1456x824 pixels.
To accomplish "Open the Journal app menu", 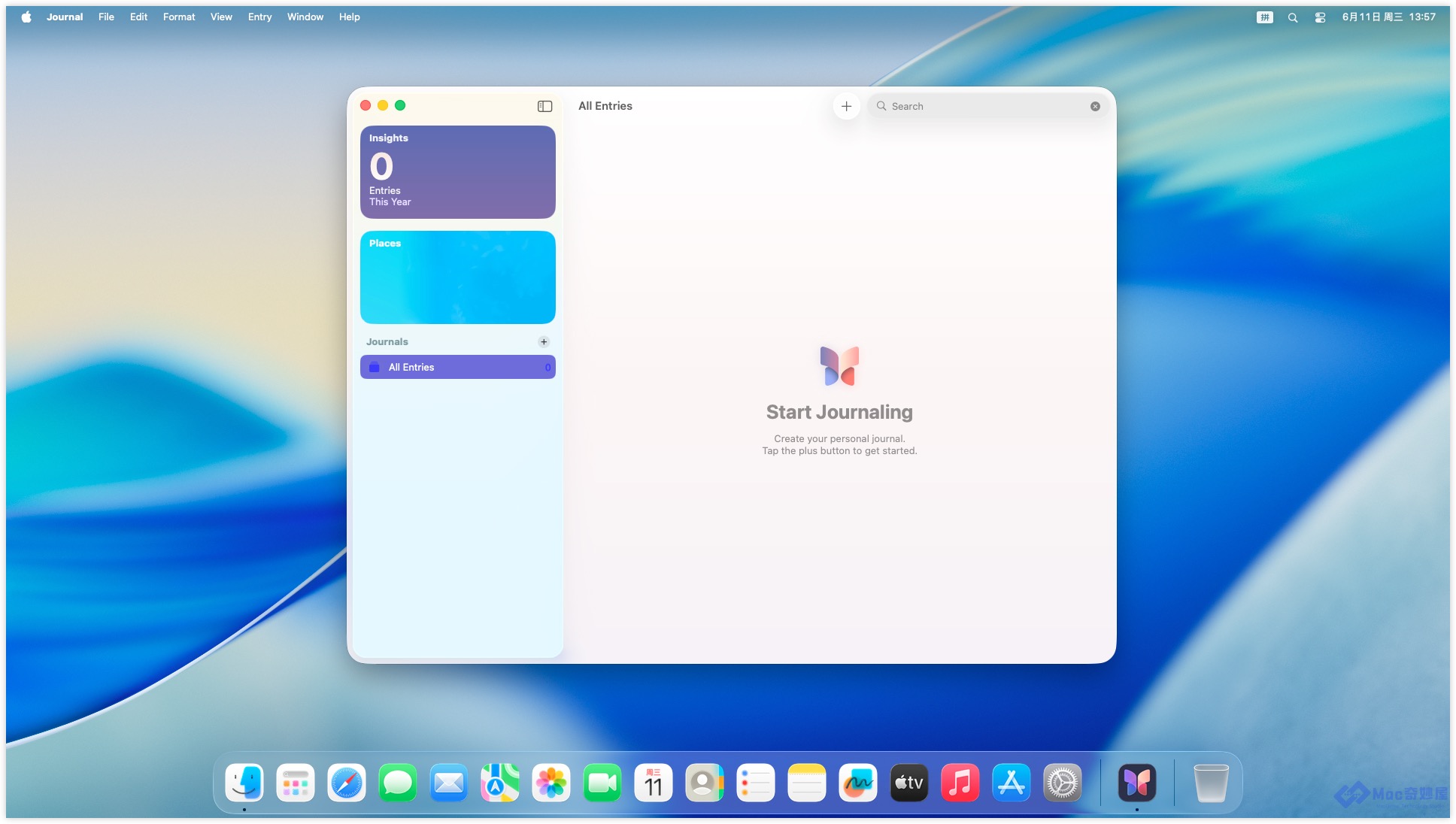I will pyautogui.click(x=65, y=17).
